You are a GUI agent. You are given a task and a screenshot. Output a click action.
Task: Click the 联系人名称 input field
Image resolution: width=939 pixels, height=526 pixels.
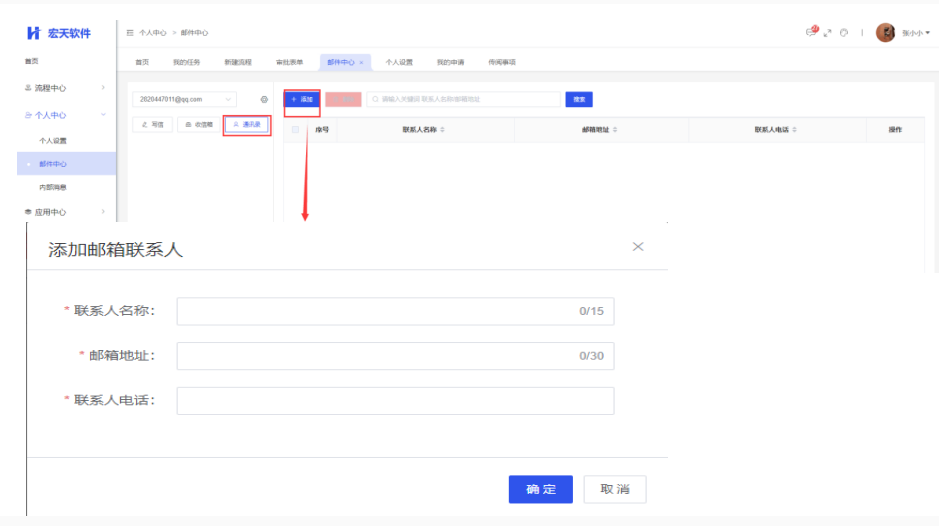point(395,311)
